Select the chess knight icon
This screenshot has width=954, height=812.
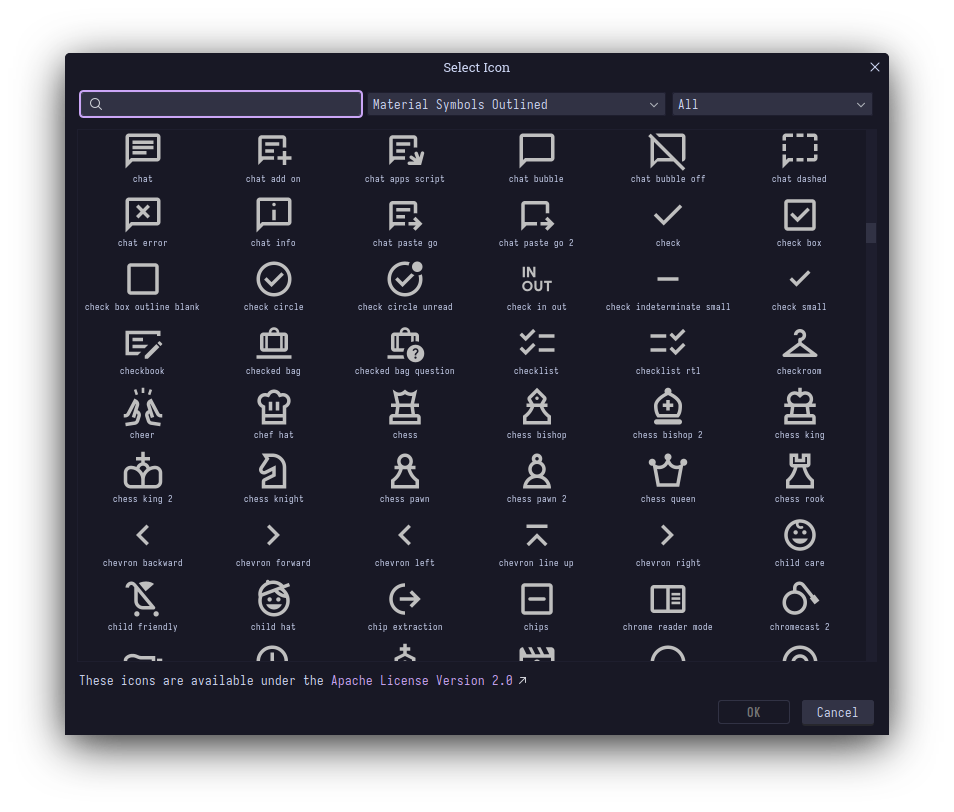(x=273, y=471)
